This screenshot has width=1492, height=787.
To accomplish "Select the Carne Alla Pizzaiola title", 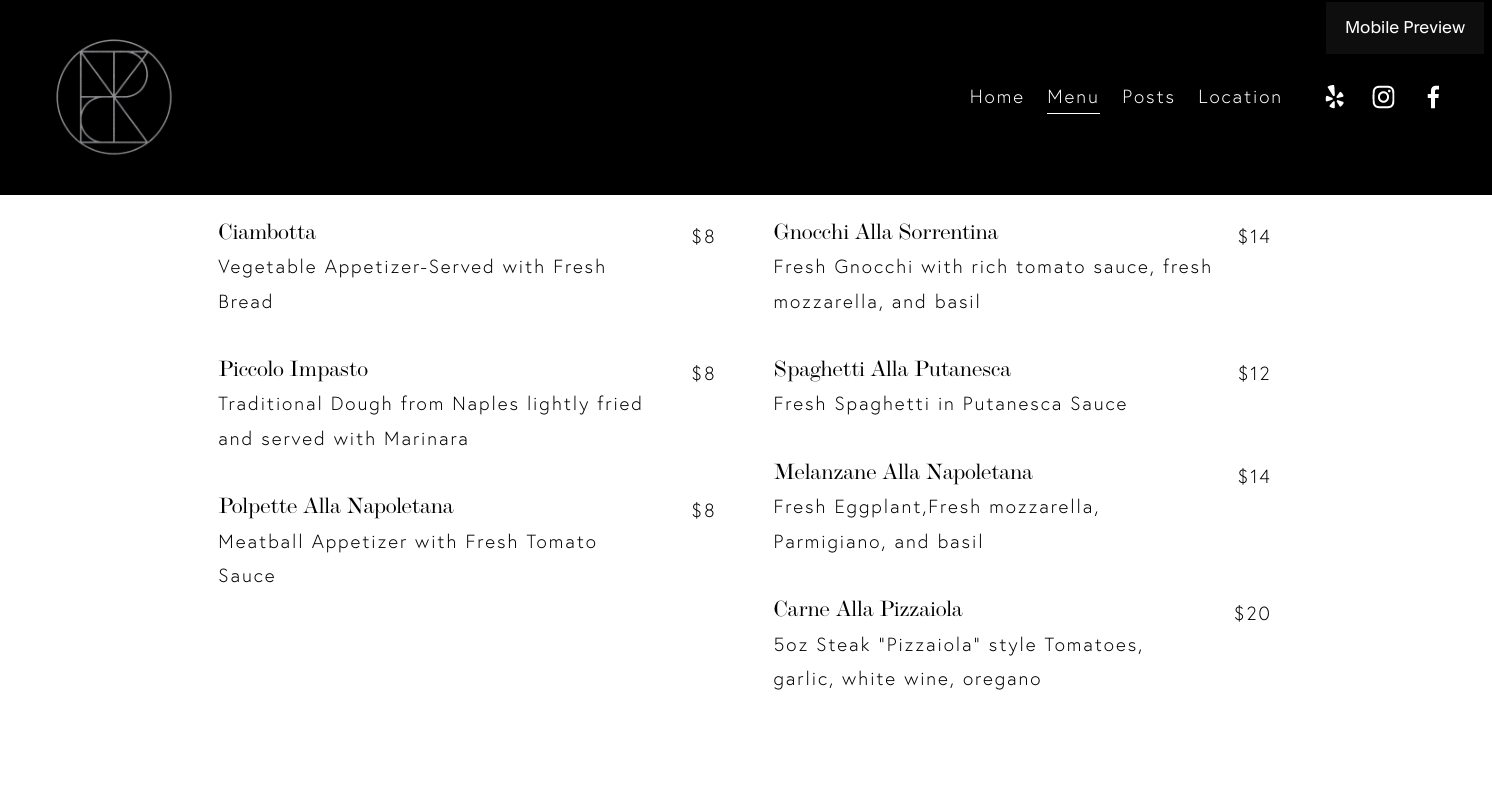I will 867,610.
